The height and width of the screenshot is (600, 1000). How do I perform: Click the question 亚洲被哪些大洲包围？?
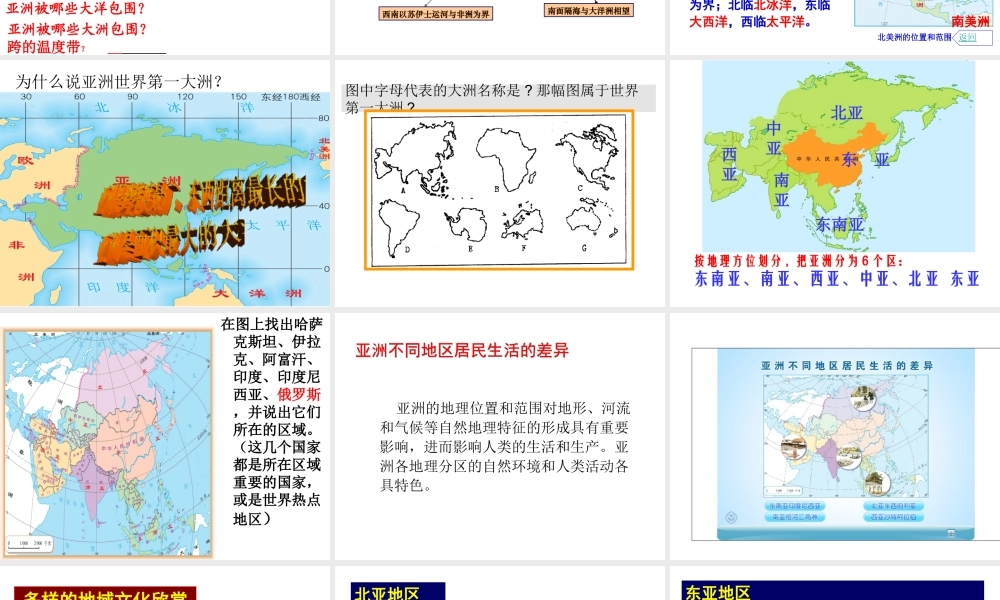tap(77, 29)
